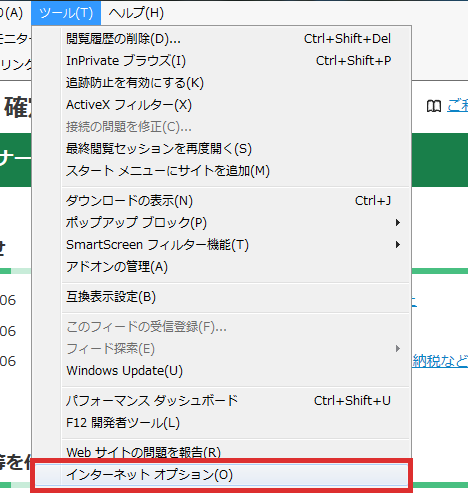Expand SmartScreen フィルター機能(T) submenu

tap(222, 245)
